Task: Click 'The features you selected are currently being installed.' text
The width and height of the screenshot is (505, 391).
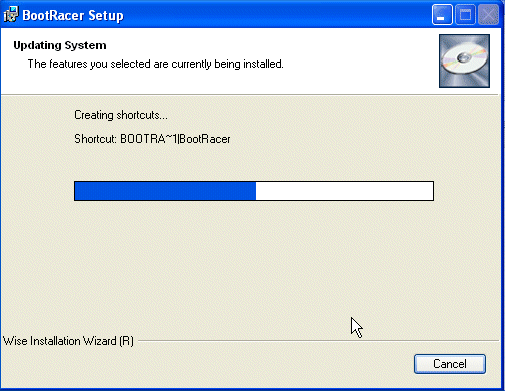Action: (155, 64)
